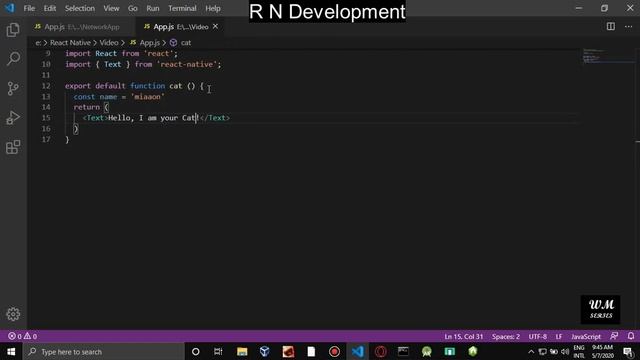This screenshot has width=640, height=360.
Task: Open the Extensions view
Action: click(x=13, y=147)
